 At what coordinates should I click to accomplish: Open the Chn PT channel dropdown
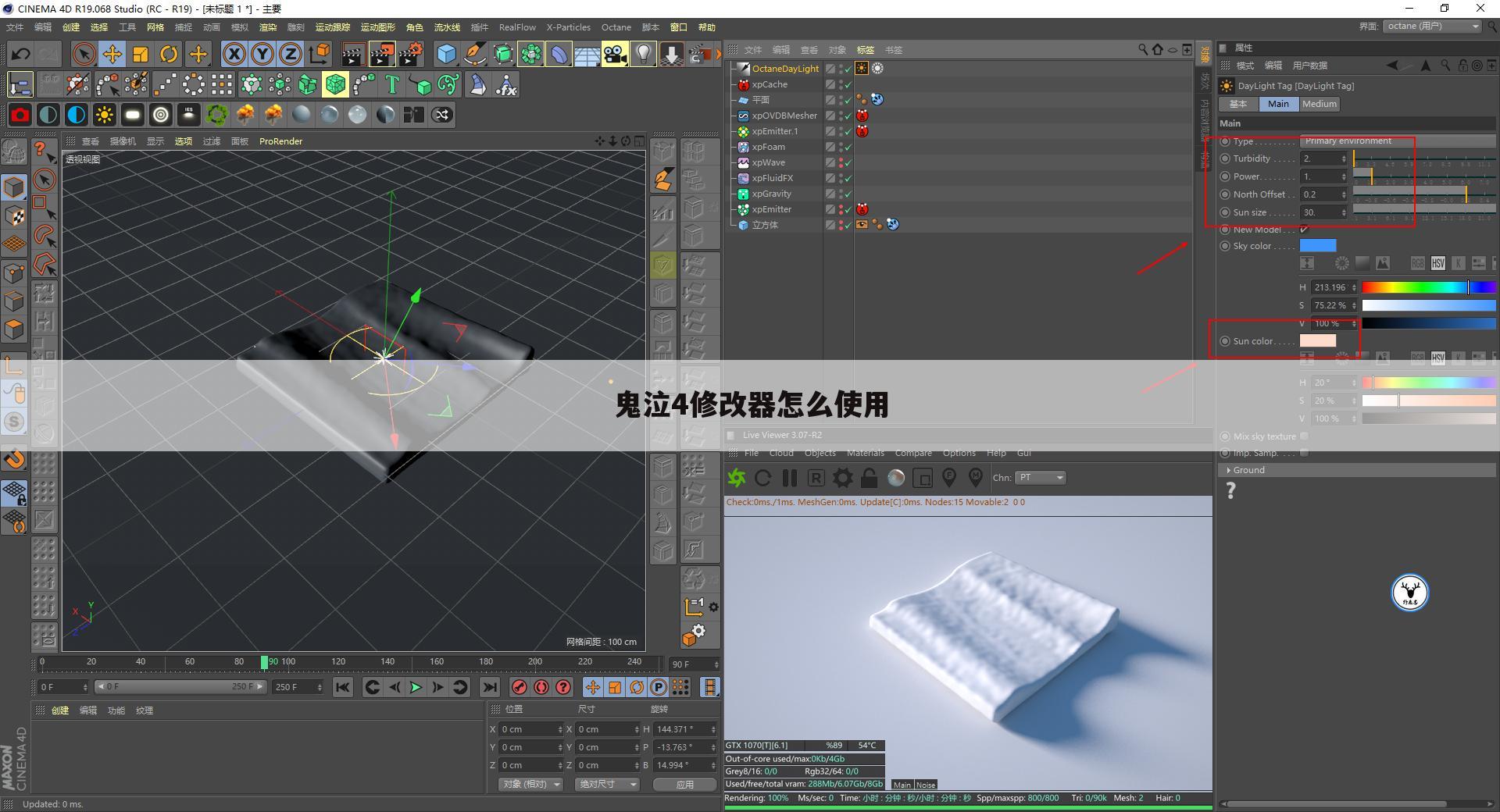click(x=1041, y=477)
